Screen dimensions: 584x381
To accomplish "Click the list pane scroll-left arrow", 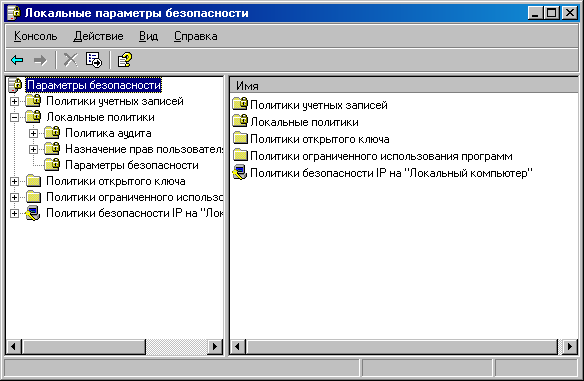I will pos(237,347).
